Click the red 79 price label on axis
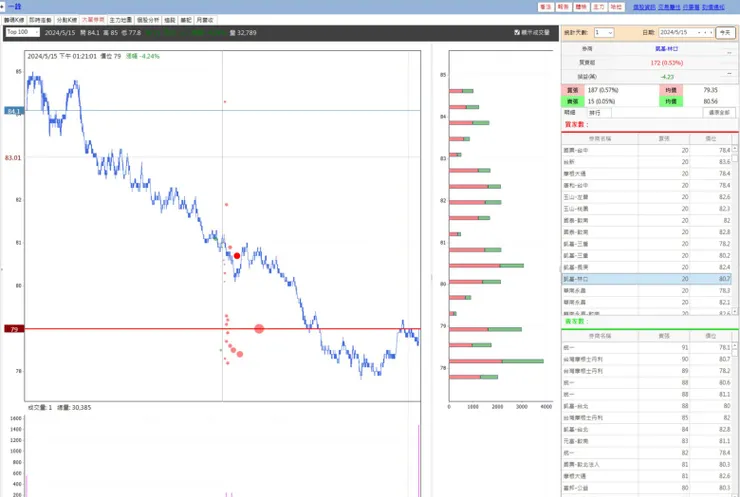740x497 pixels. pyautogui.click(x=14, y=329)
